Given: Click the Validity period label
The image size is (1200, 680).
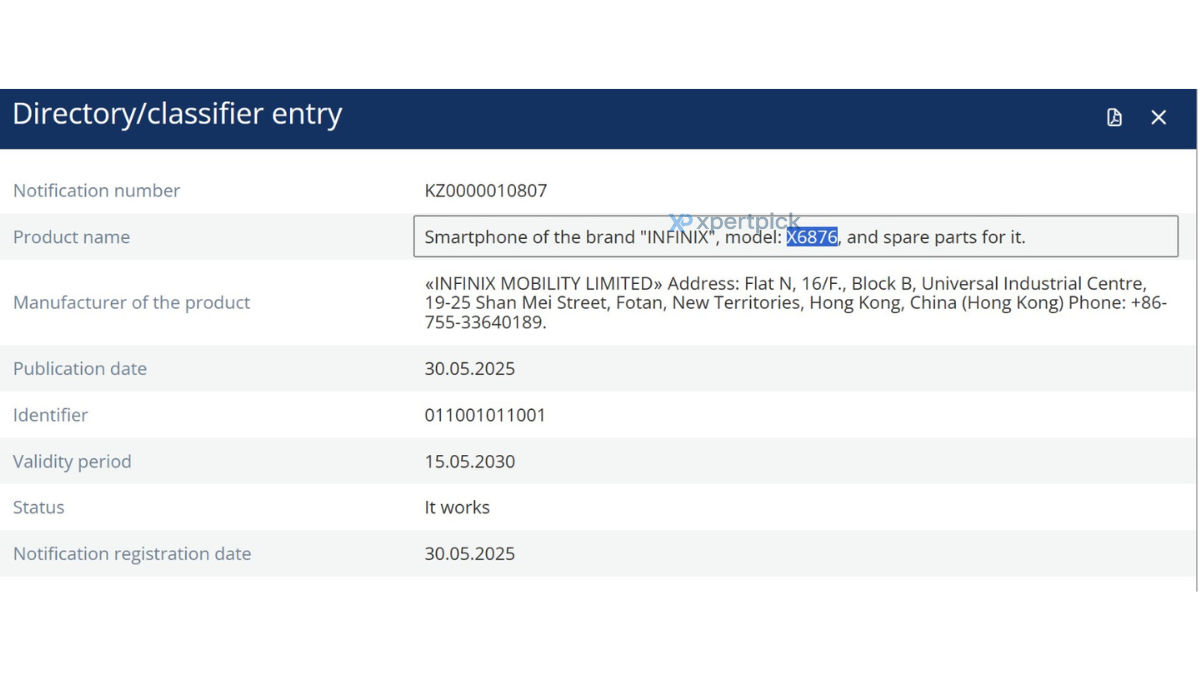Looking at the screenshot, I should click(72, 461).
